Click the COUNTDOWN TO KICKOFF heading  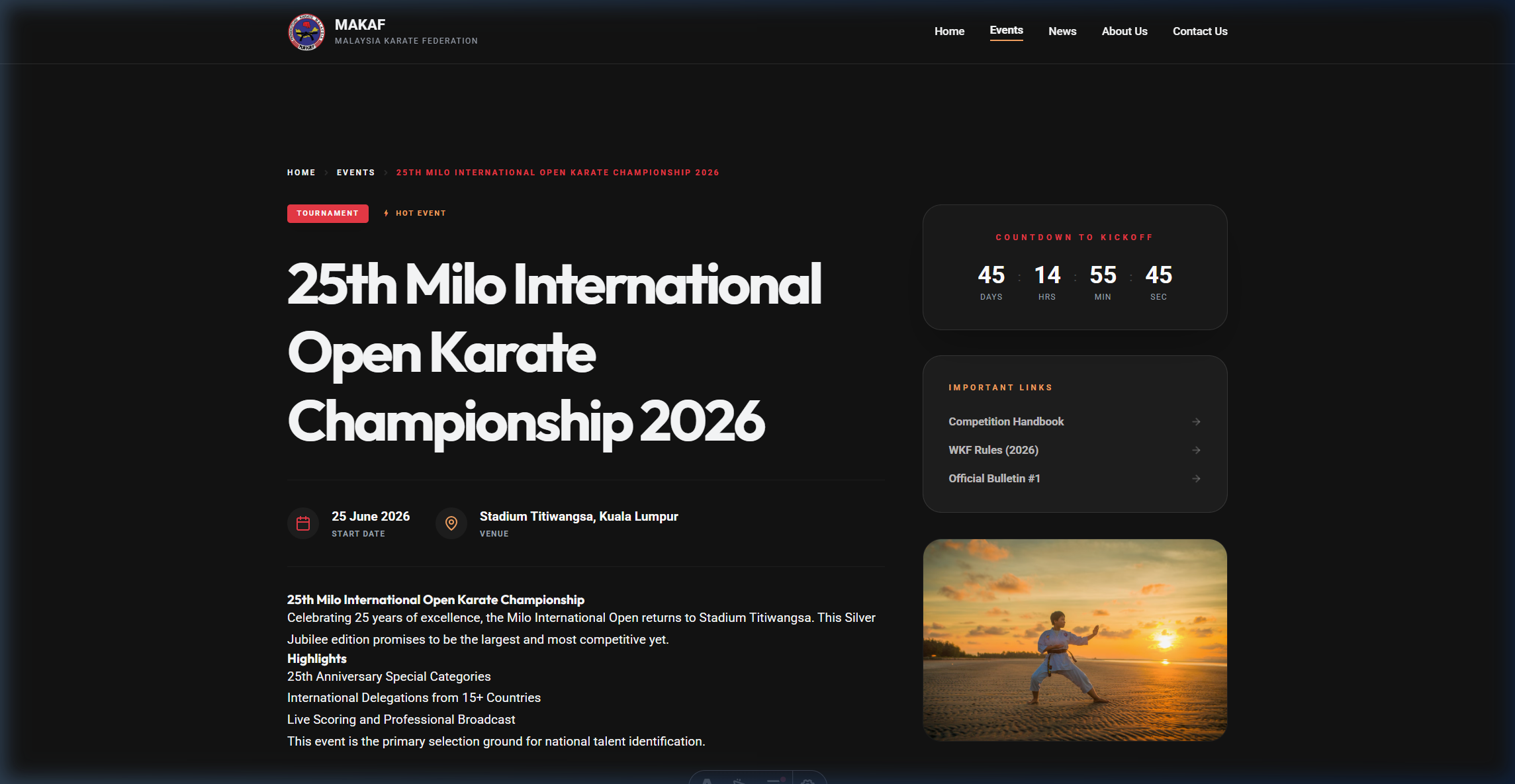pyautogui.click(x=1075, y=238)
